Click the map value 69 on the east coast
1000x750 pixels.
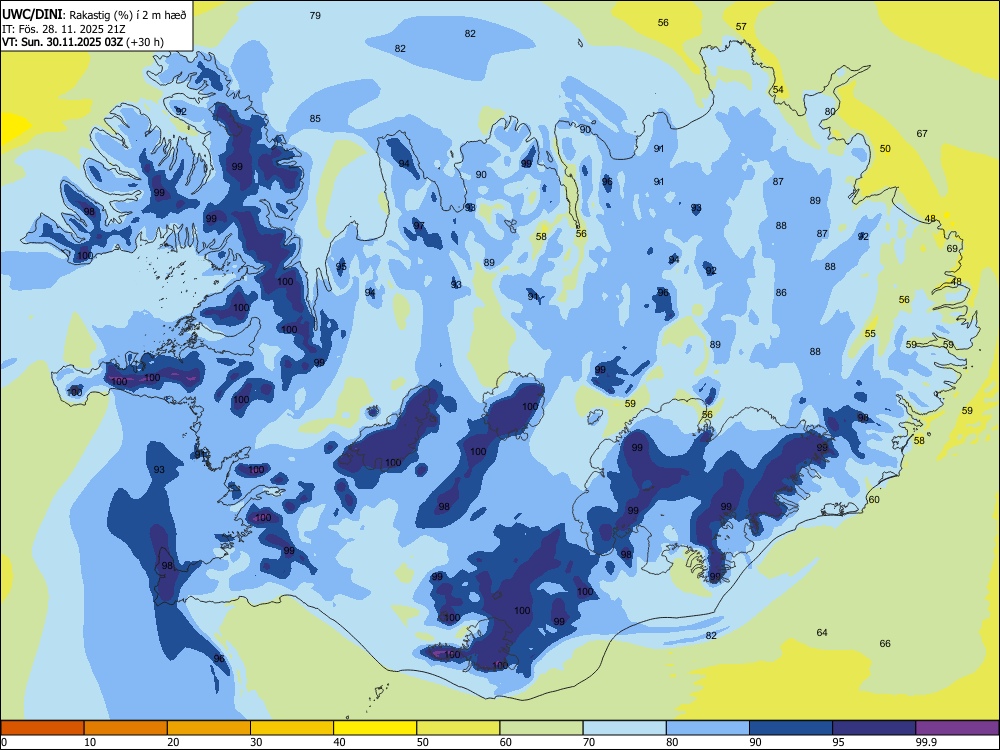coord(952,249)
